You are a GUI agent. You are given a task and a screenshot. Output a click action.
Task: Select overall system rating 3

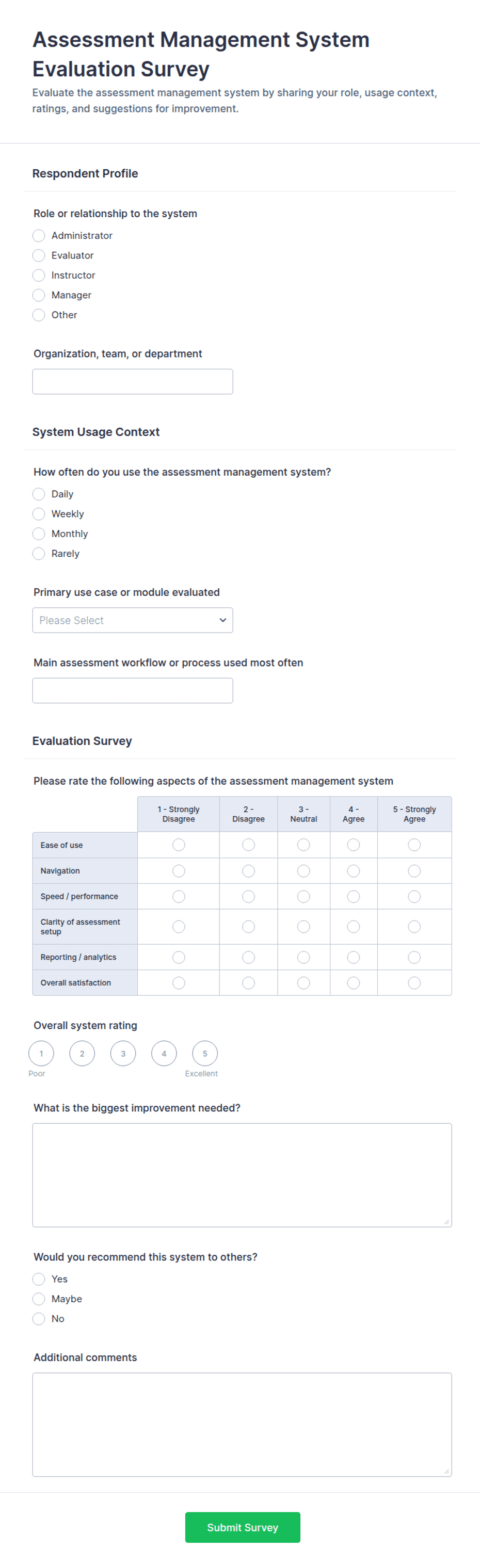[123, 1054]
